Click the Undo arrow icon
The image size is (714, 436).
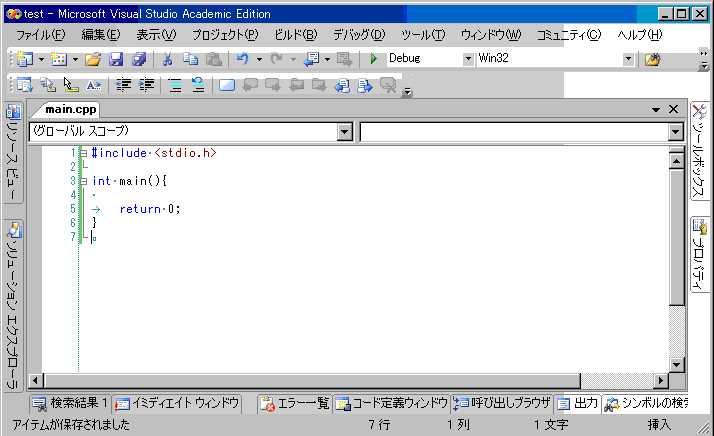tap(242, 59)
